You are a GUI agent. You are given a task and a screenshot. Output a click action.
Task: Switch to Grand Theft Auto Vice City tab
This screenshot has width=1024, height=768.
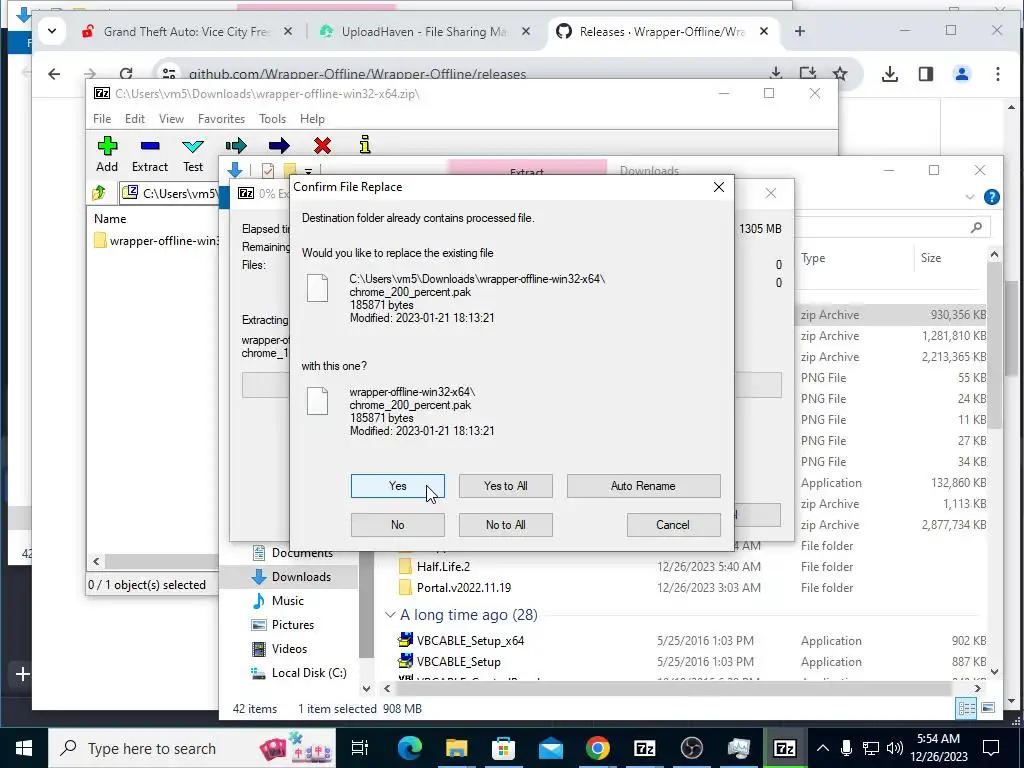[187, 31]
